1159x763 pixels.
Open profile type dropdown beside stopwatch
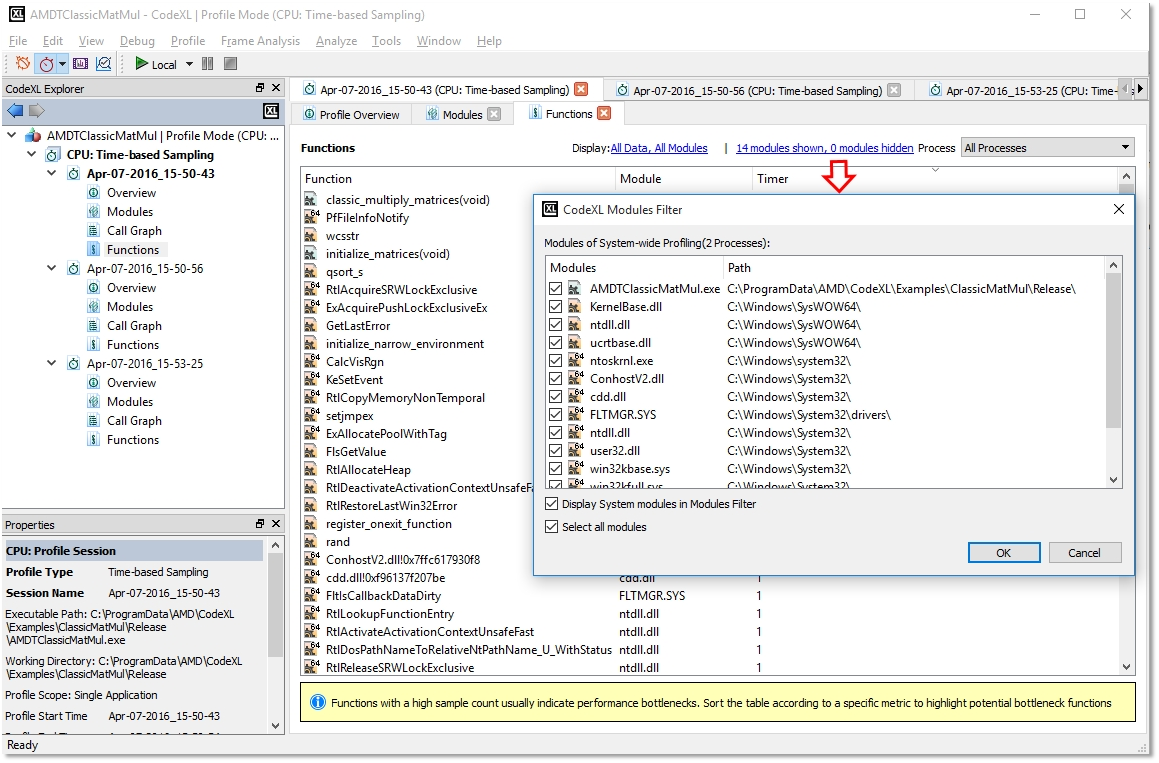coord(62,64)
